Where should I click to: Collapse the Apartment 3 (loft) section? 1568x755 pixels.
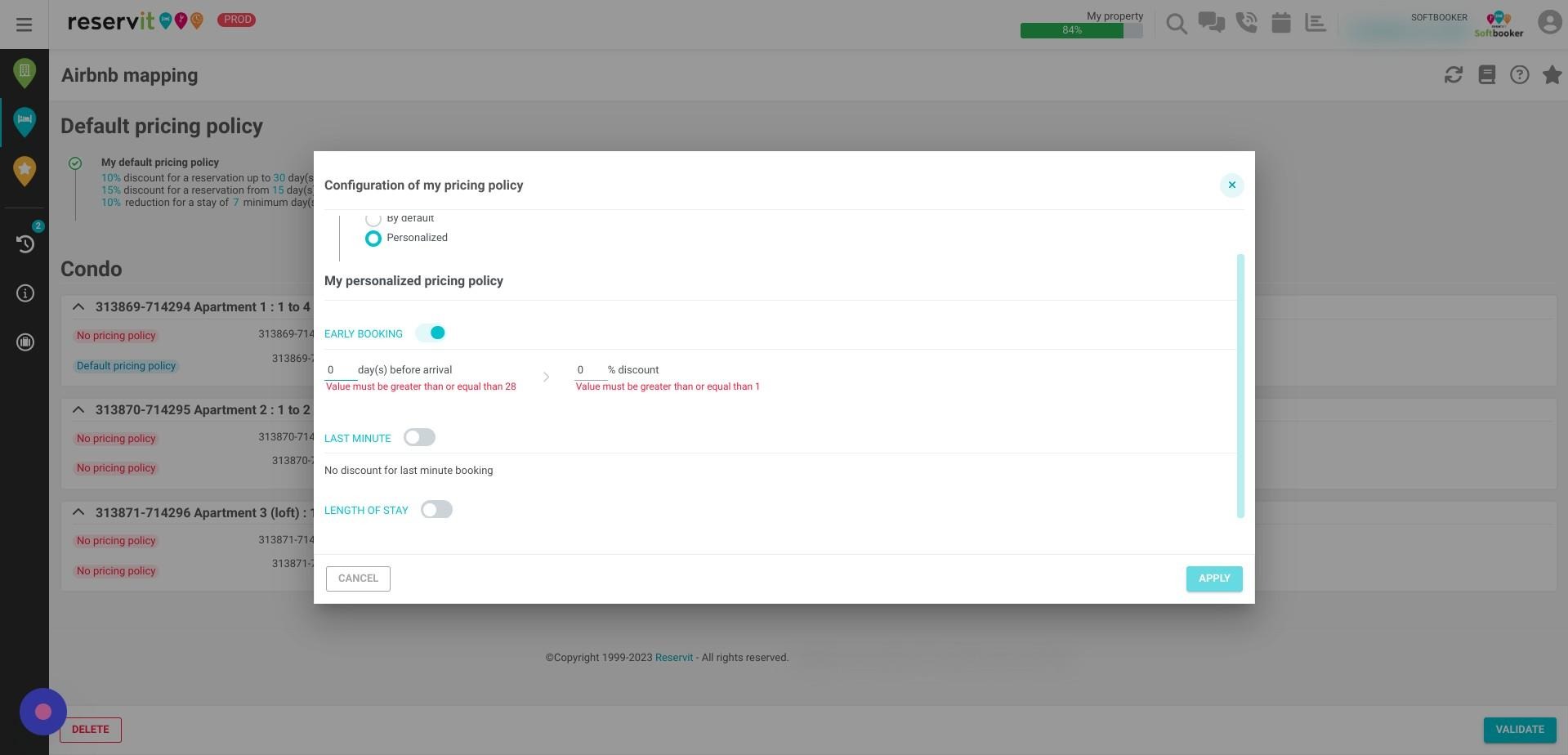pos(78,512)
